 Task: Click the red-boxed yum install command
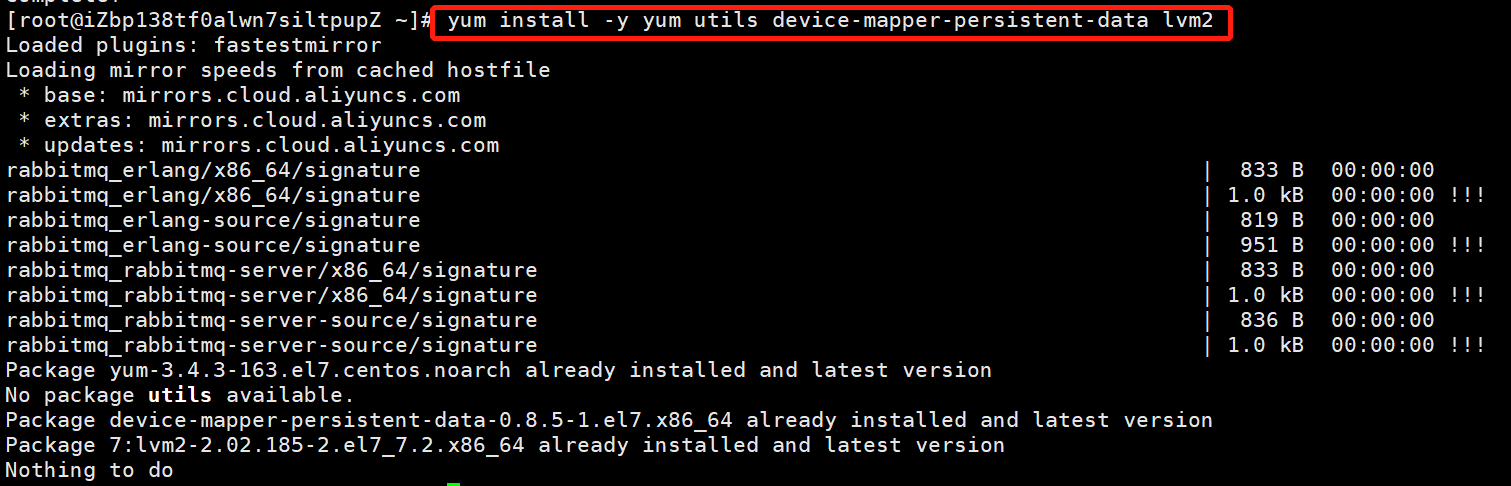pos(830,21)
